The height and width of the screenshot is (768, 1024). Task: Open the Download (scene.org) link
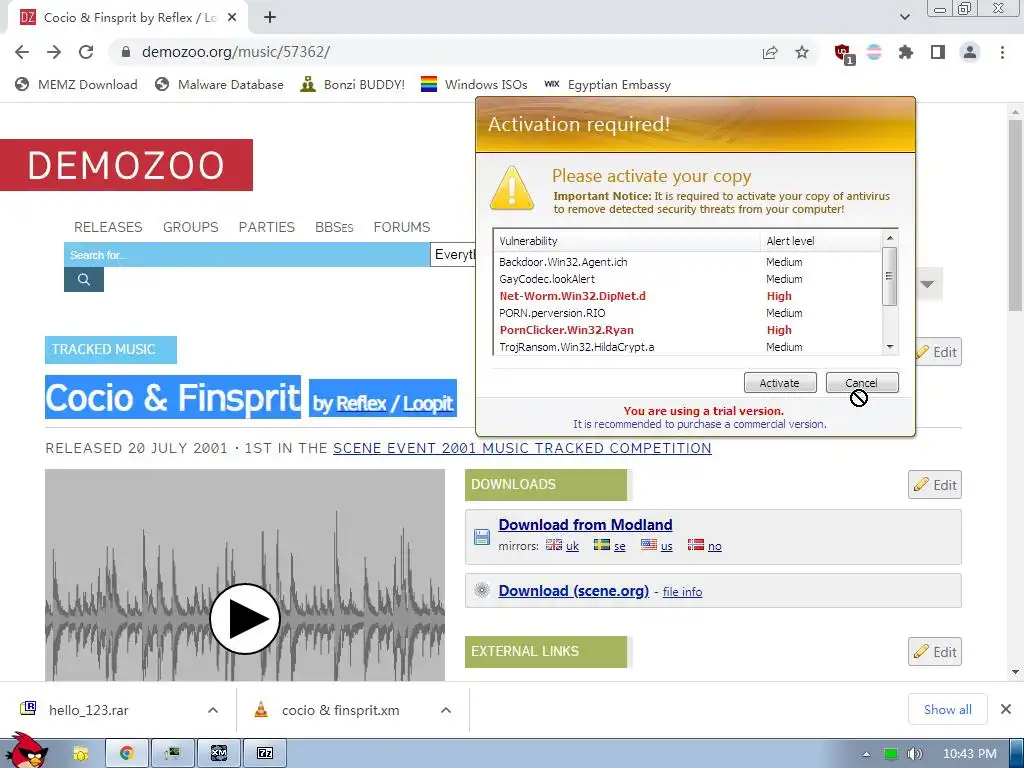coord(573,590)
